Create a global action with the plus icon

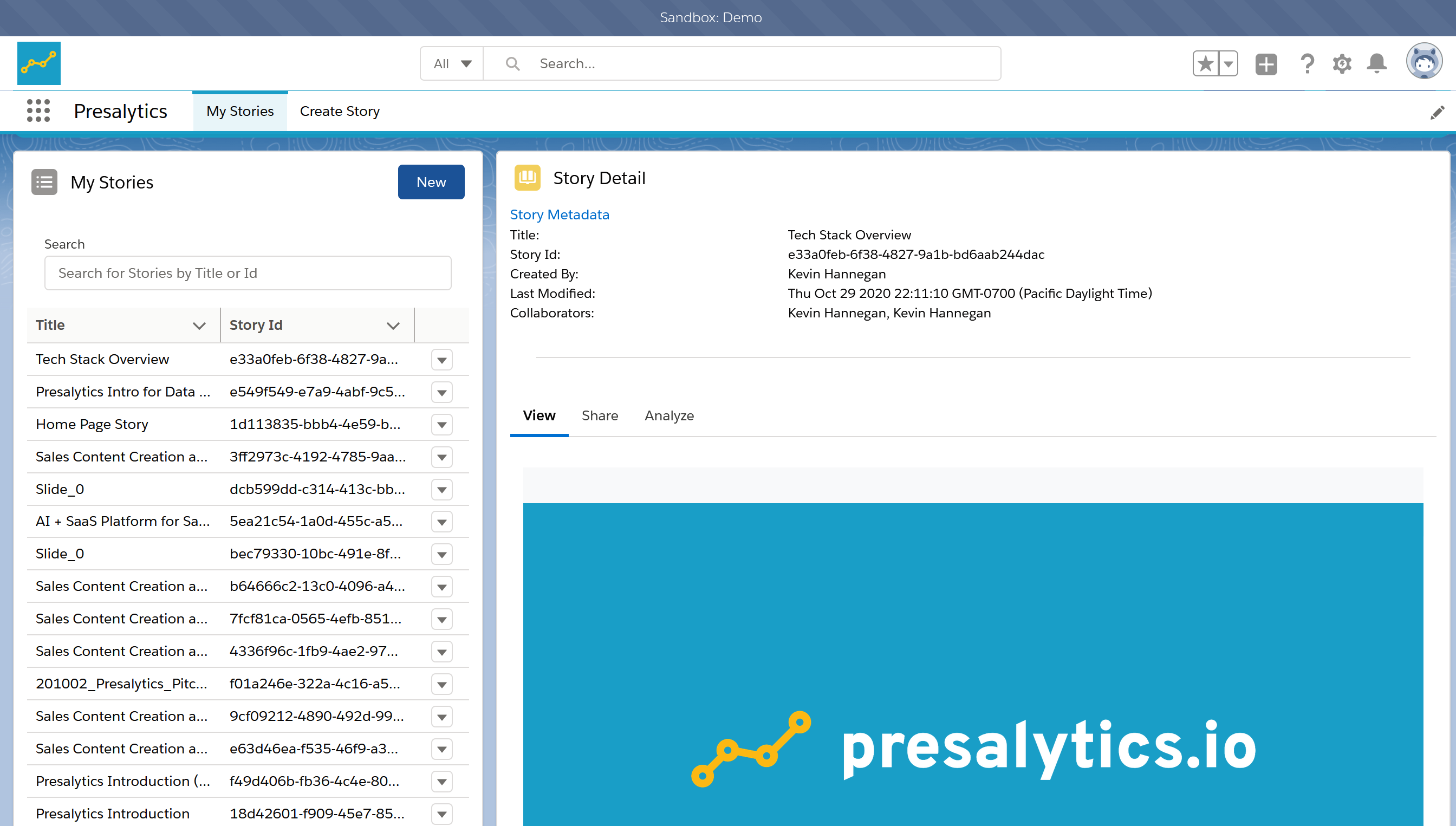coord(1266,63)
